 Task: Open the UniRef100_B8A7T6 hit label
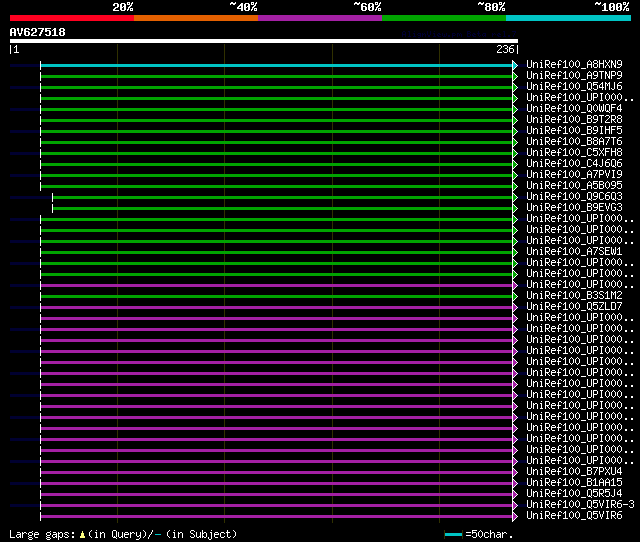pos(574,142)
